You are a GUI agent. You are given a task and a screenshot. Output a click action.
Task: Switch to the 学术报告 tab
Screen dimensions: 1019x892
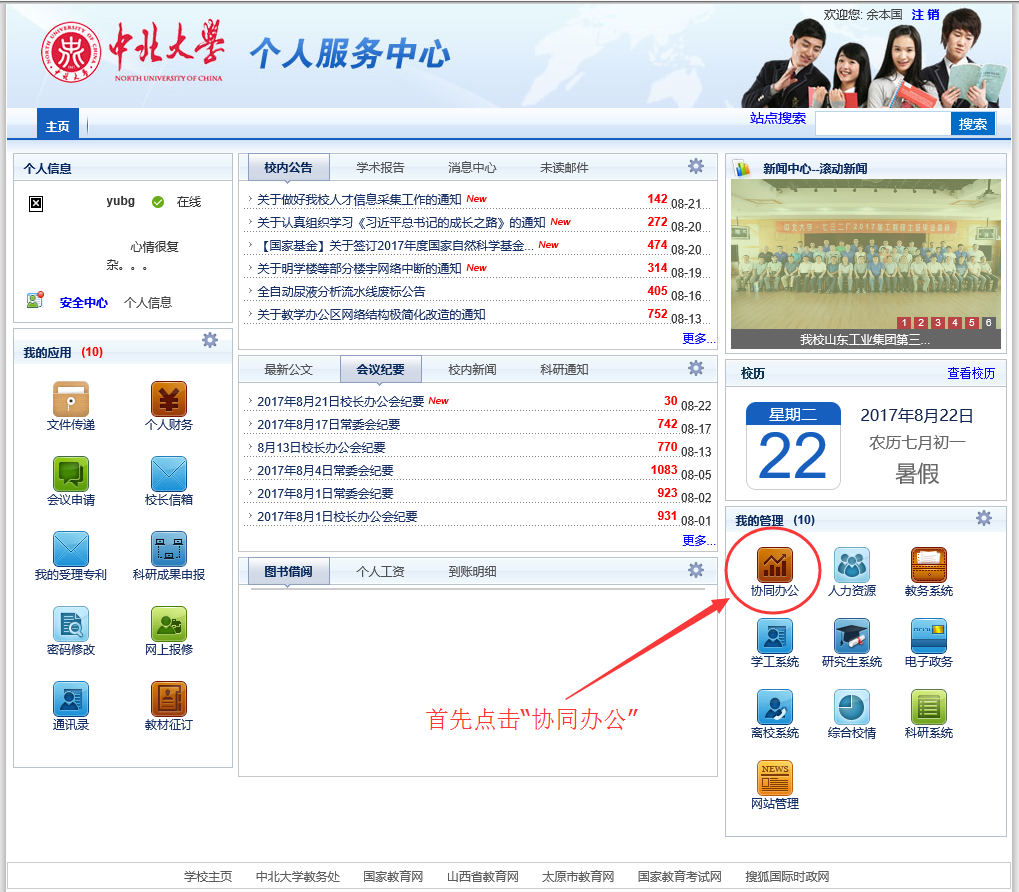tap(380, 168)
